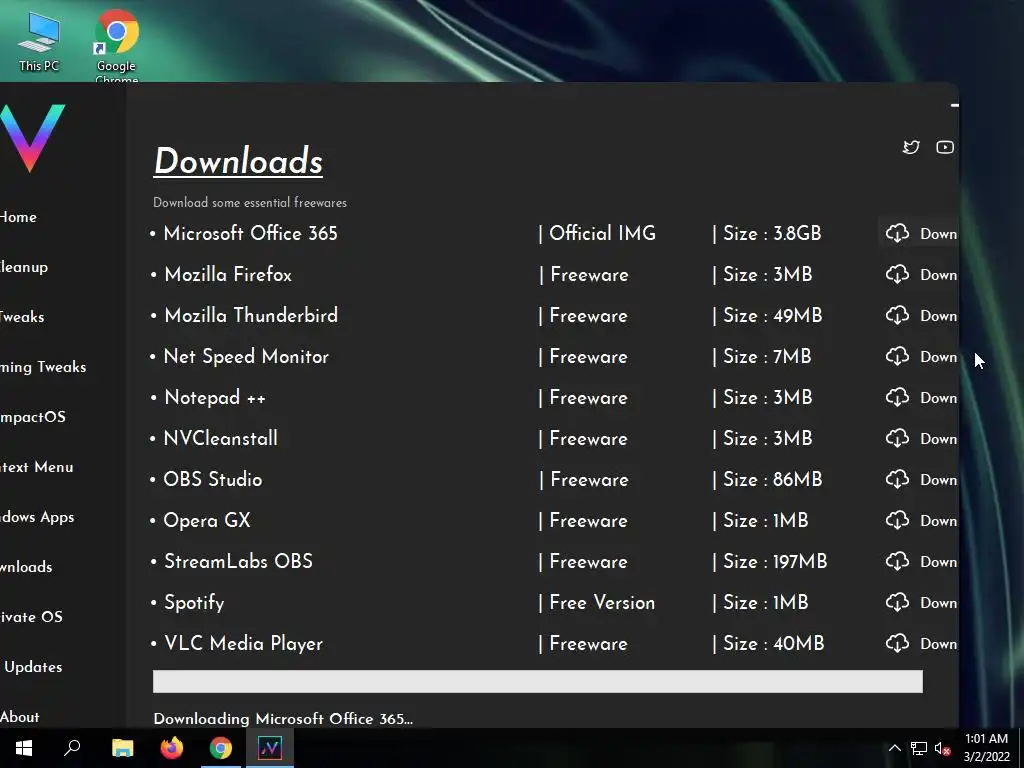Image resolution: width=1024 pixels, height=768 pixels.
Task: Show hidden system tray icons
Action: tap(895, 748)
